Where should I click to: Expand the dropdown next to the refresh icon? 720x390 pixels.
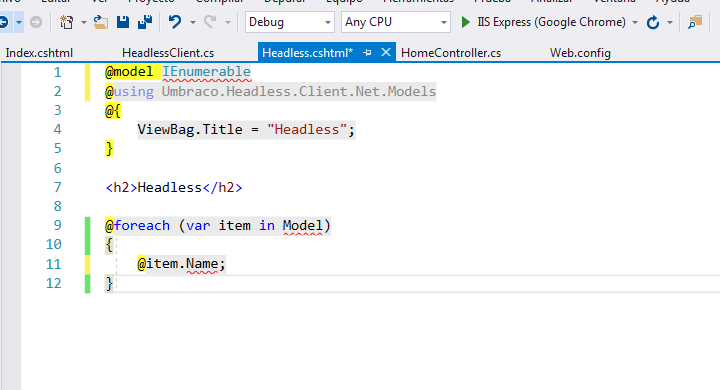click(x=670, y=22)
